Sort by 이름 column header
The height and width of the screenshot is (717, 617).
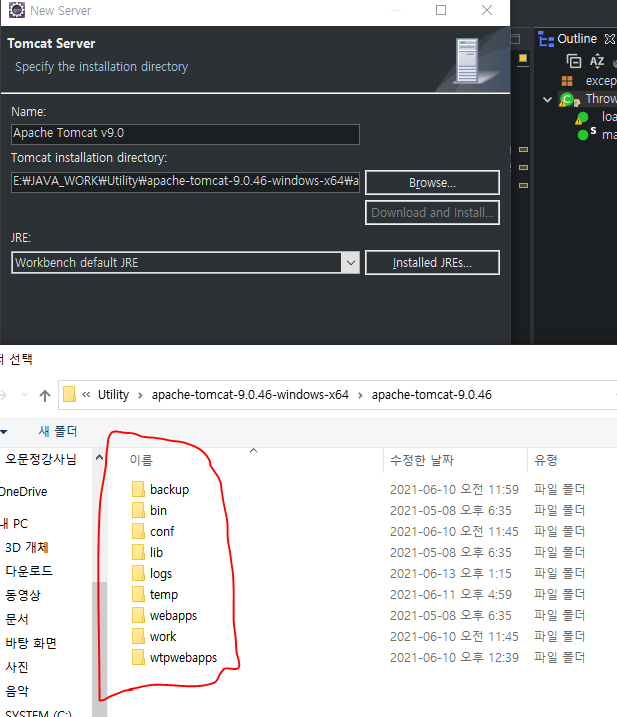pyautogui.click(x=141, y=460)
